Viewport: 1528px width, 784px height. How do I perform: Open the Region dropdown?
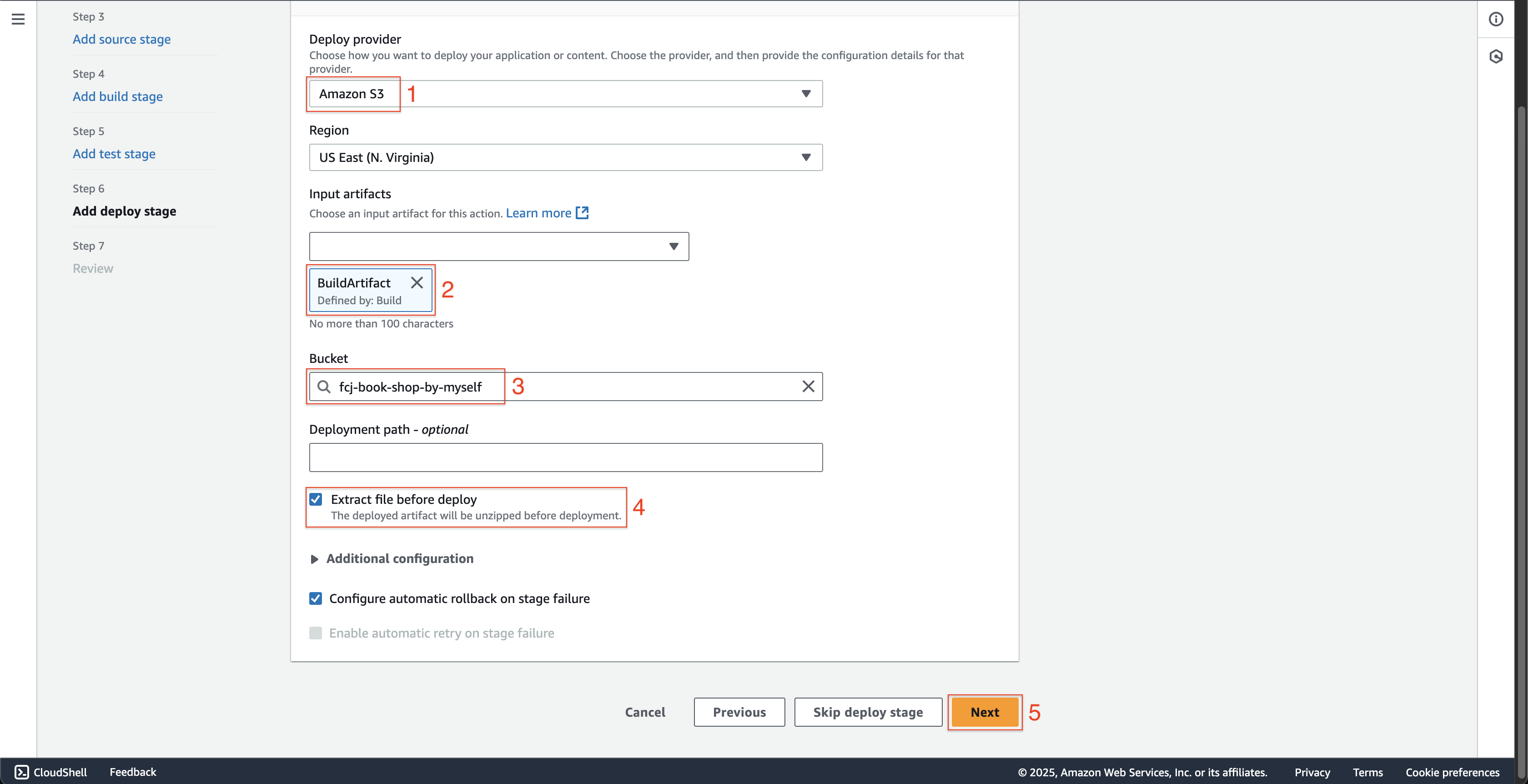[565, 157]
